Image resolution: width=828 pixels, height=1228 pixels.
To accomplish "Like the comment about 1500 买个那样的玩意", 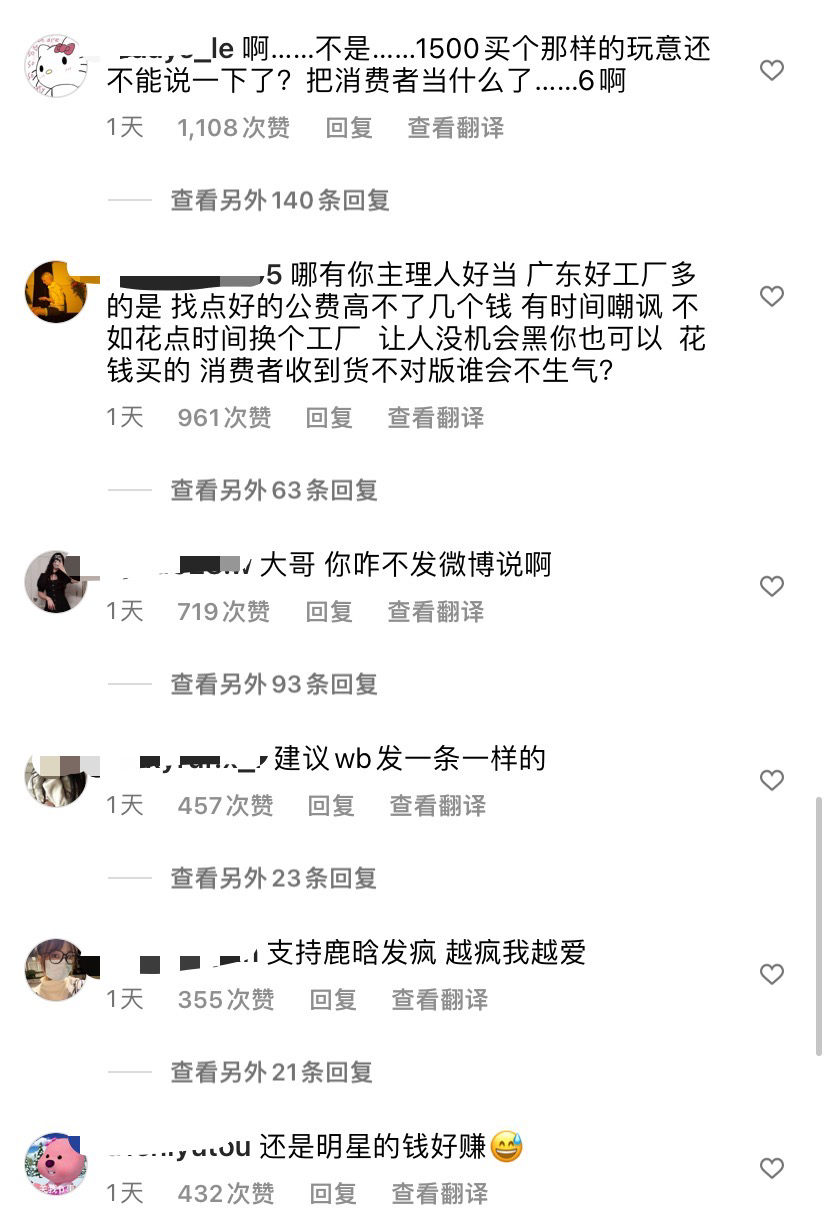I will [x=771, y=70].
